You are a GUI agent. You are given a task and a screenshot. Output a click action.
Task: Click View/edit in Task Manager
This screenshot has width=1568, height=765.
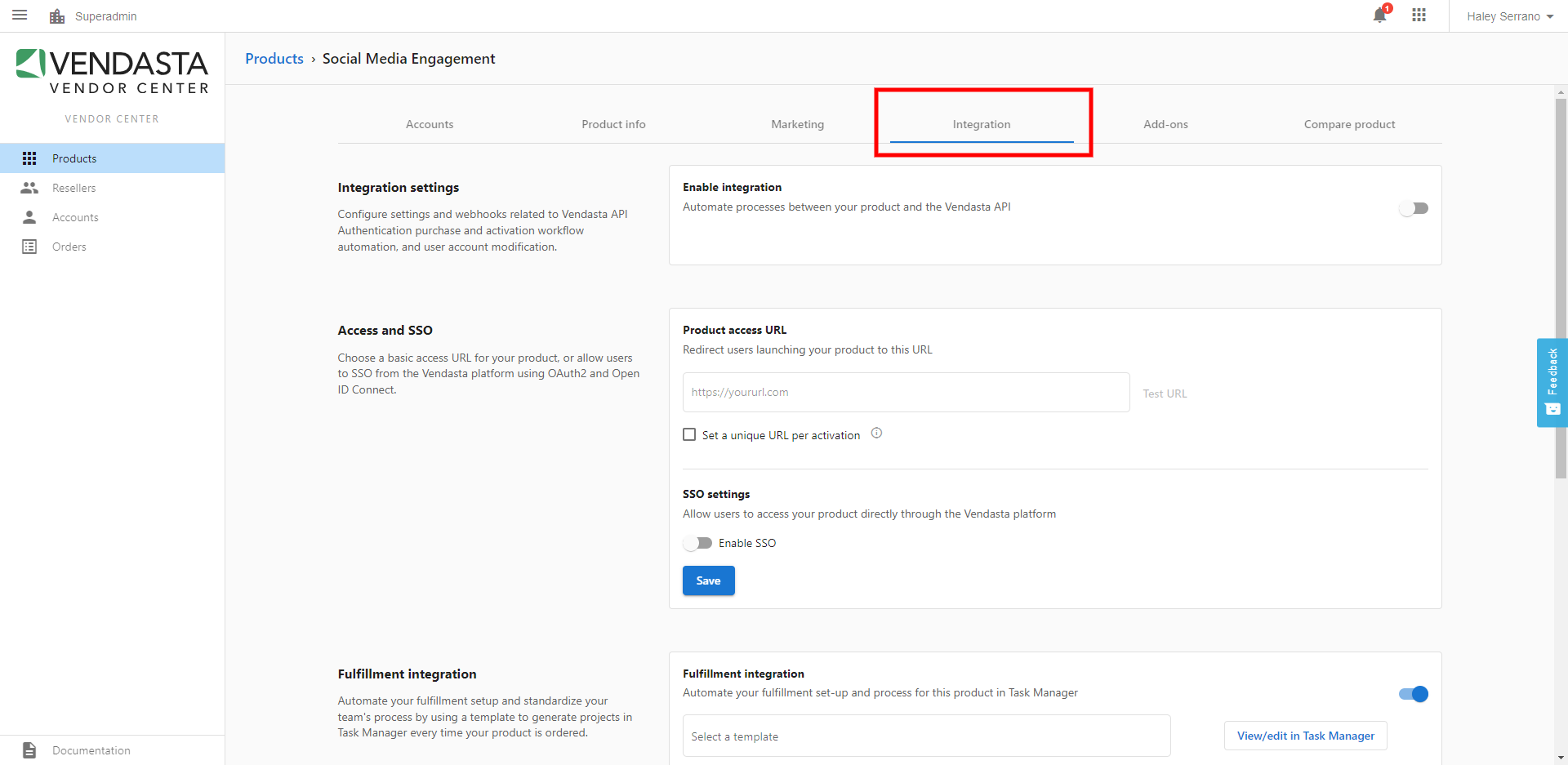click(x=1306, y=736)
